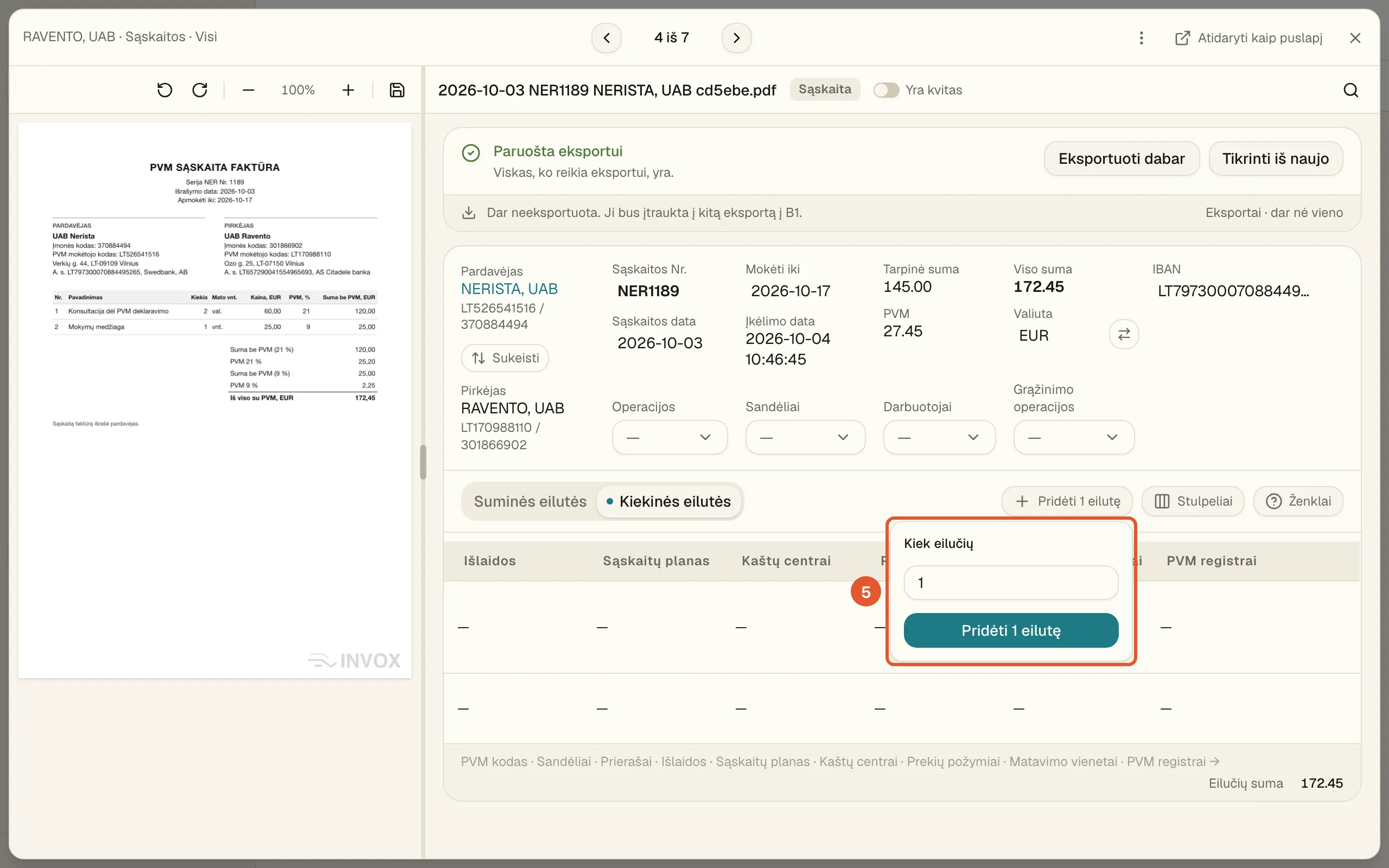Close the invoice dialog

pyautogui.click(x=1355, y=38)
